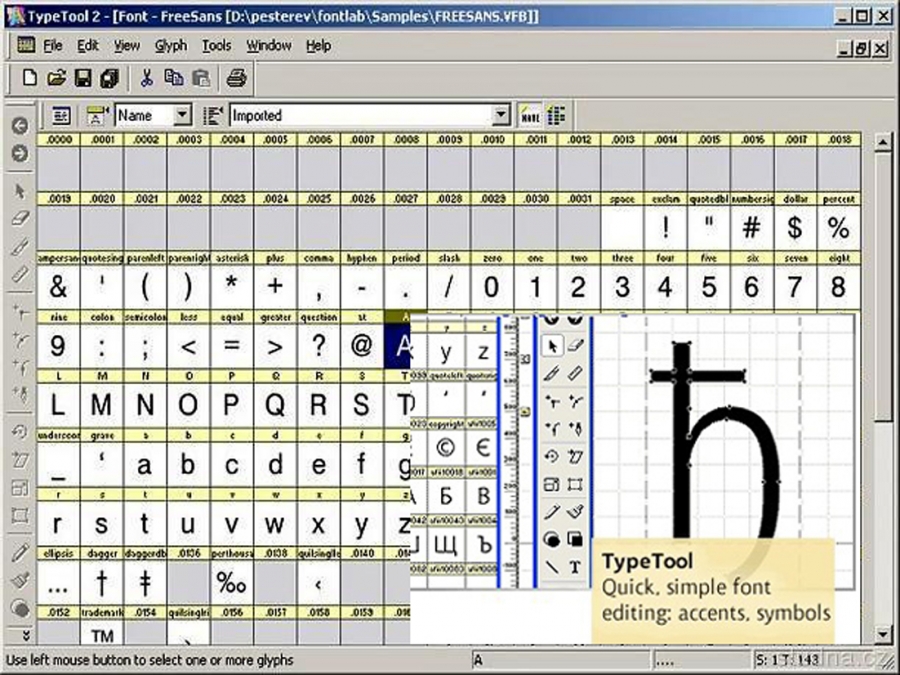Click the scroll down arrow of the glyph table
The image size is (900, 675).
click(883, 634)
